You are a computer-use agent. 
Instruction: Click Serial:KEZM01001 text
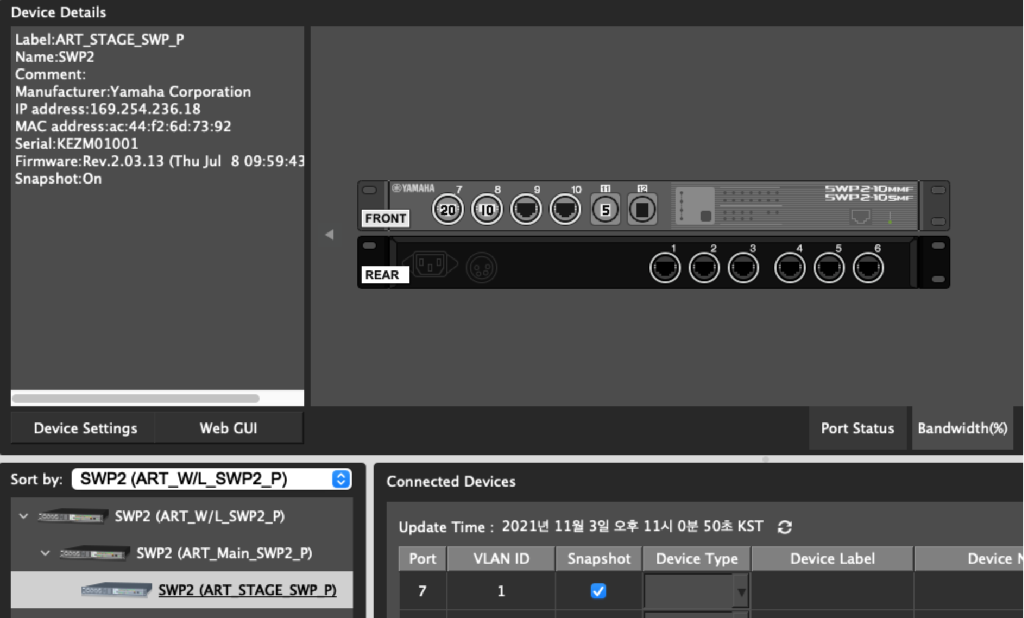coord(76,144)
